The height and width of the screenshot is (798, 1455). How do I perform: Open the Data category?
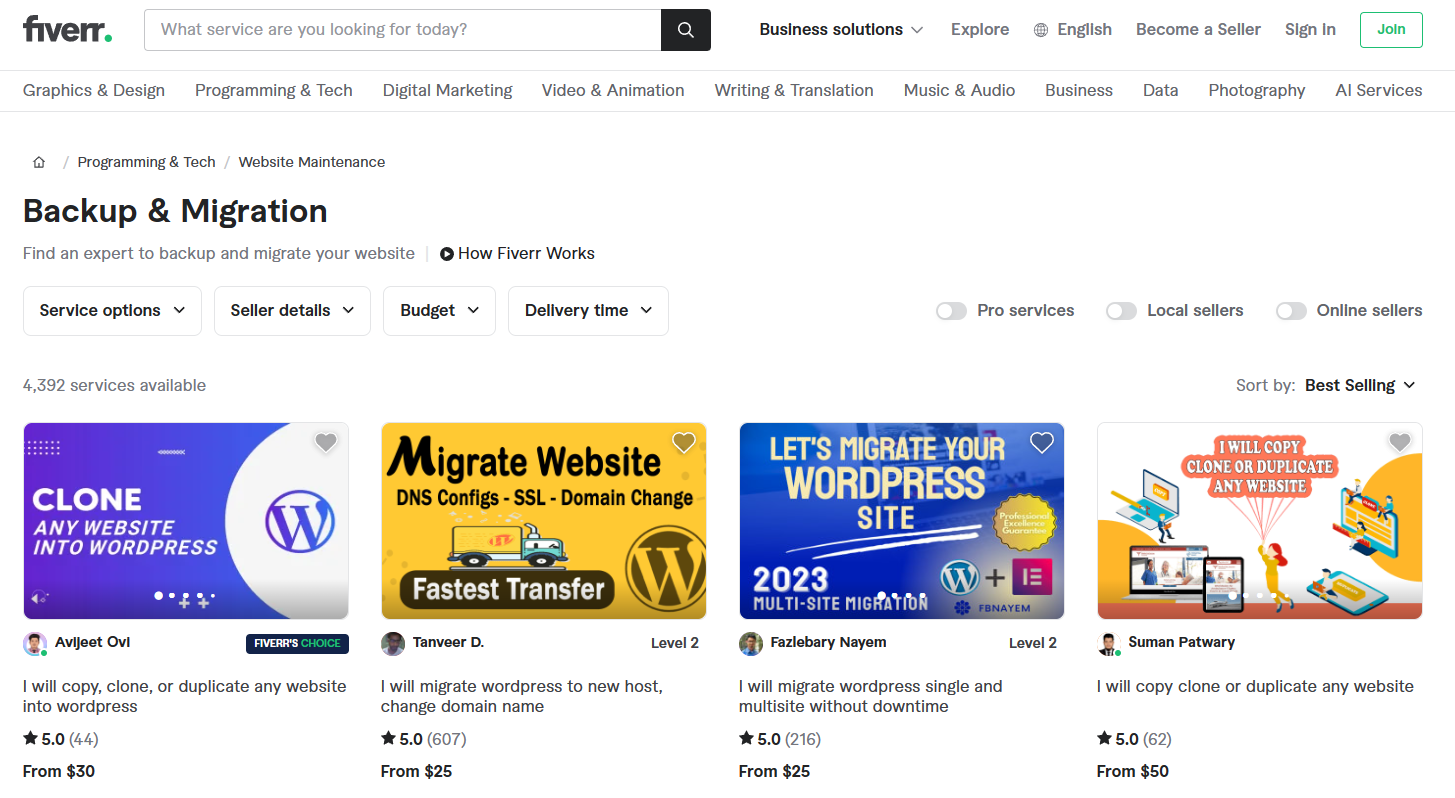[x=1161, y=90]
